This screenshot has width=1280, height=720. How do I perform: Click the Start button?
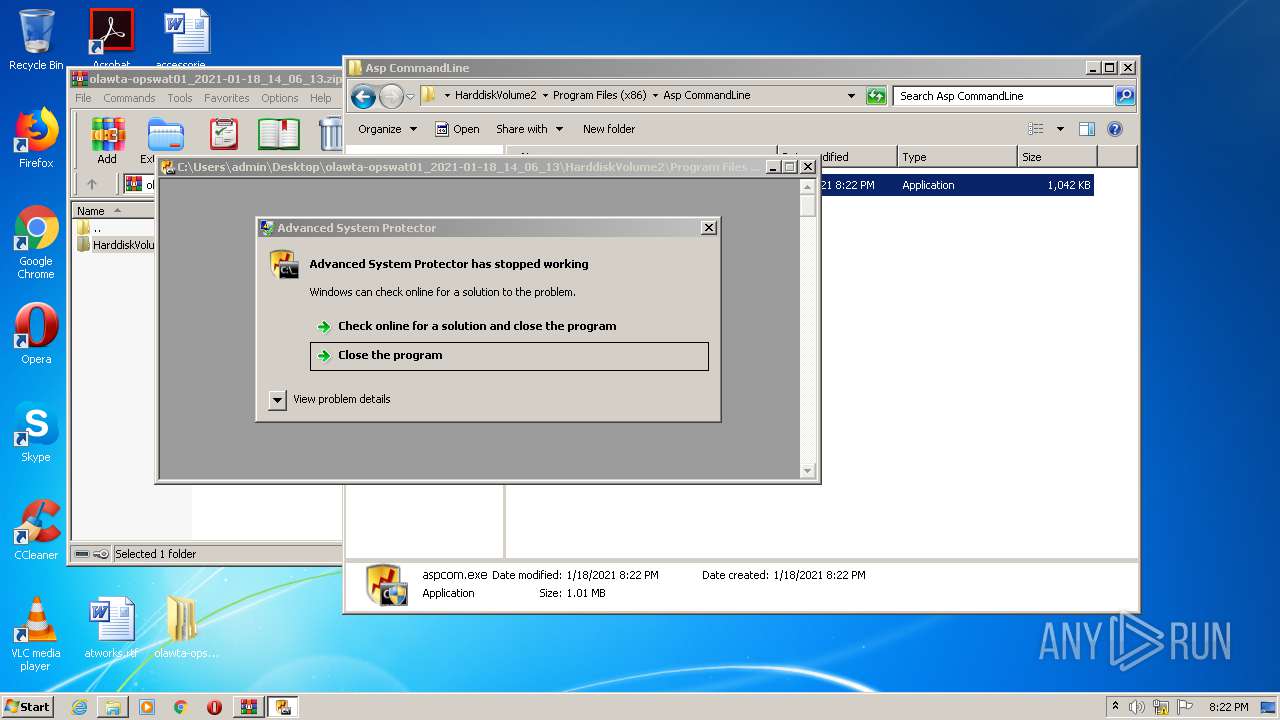[27, 706]
